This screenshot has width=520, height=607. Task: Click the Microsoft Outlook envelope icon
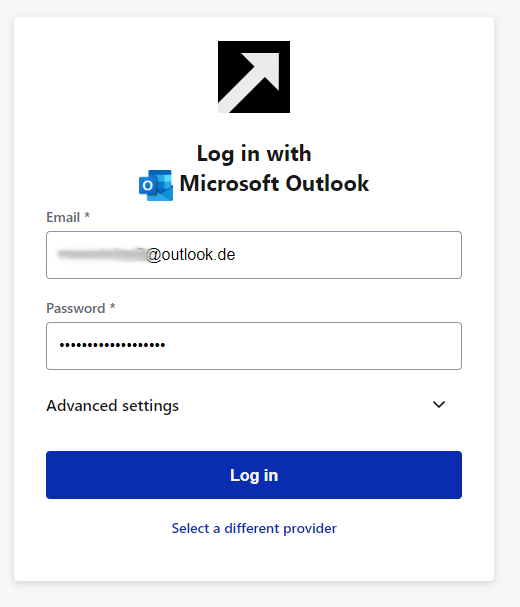[156, 185]
